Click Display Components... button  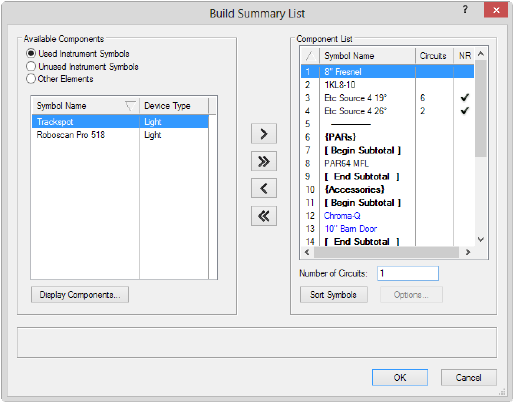(x=80, y=295)
